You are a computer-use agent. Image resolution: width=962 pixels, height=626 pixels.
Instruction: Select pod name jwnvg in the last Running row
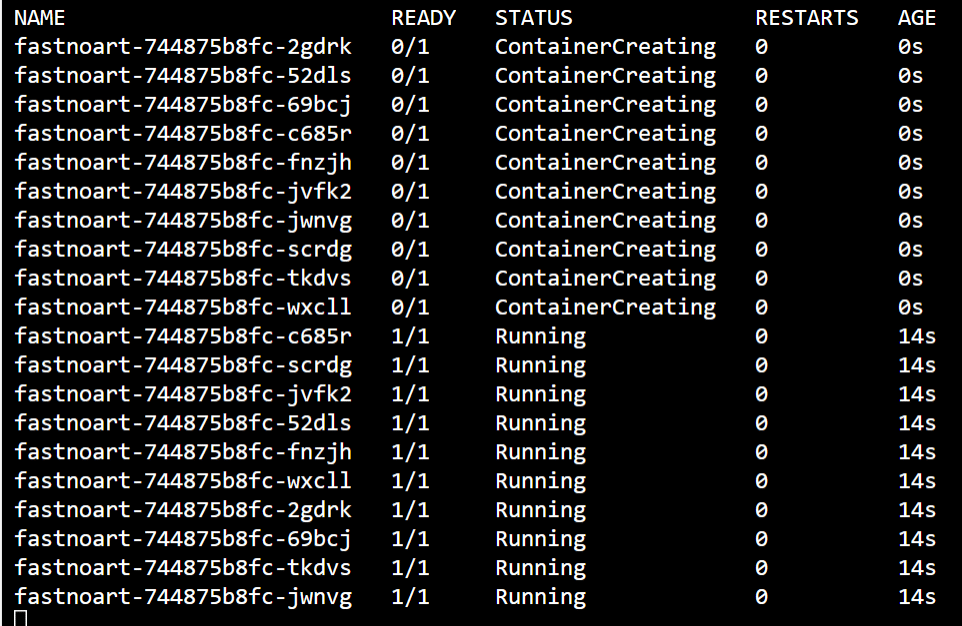tap(183, 597)
